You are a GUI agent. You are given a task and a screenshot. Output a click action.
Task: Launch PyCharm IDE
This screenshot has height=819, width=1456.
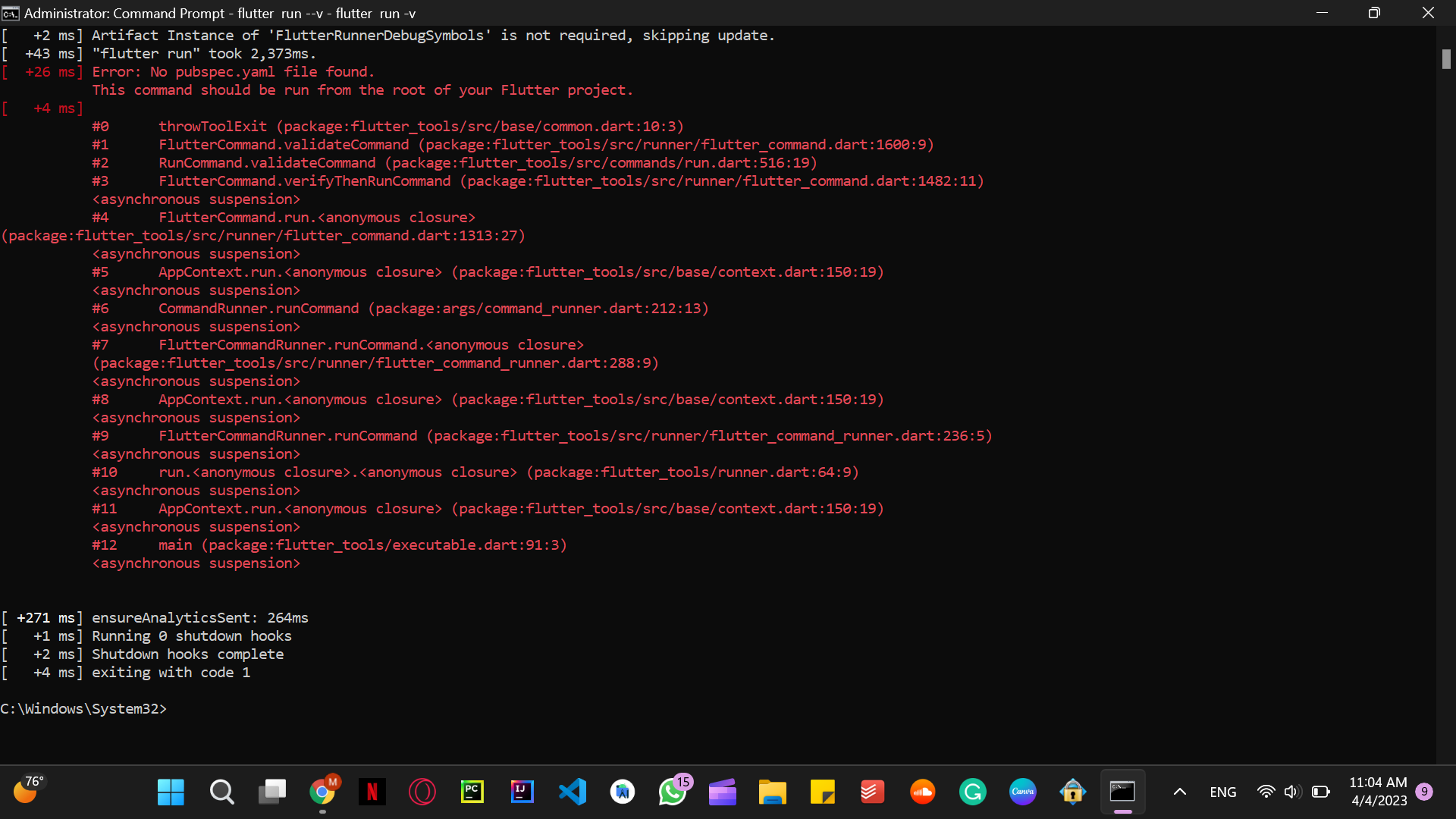pos(472,791)
